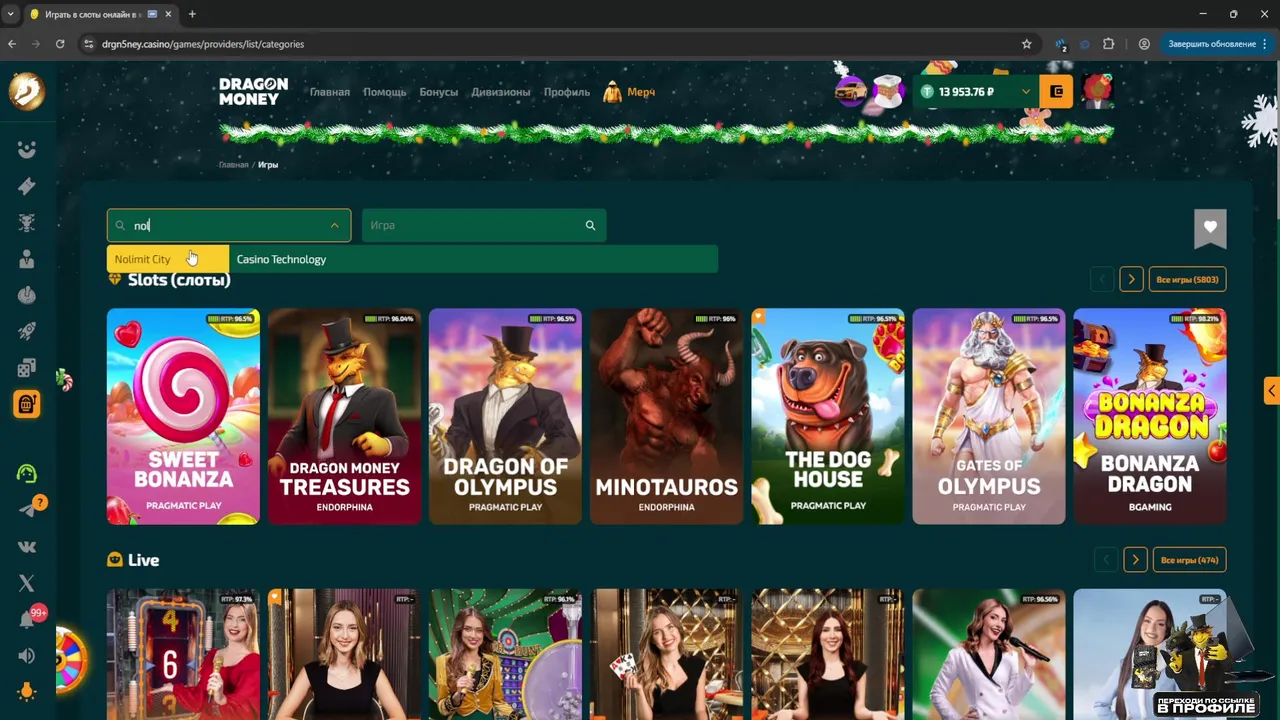This screenshot has width=1280, height=720.
Task: Open the Помощь menu item
Action: [x=385, y=92]
